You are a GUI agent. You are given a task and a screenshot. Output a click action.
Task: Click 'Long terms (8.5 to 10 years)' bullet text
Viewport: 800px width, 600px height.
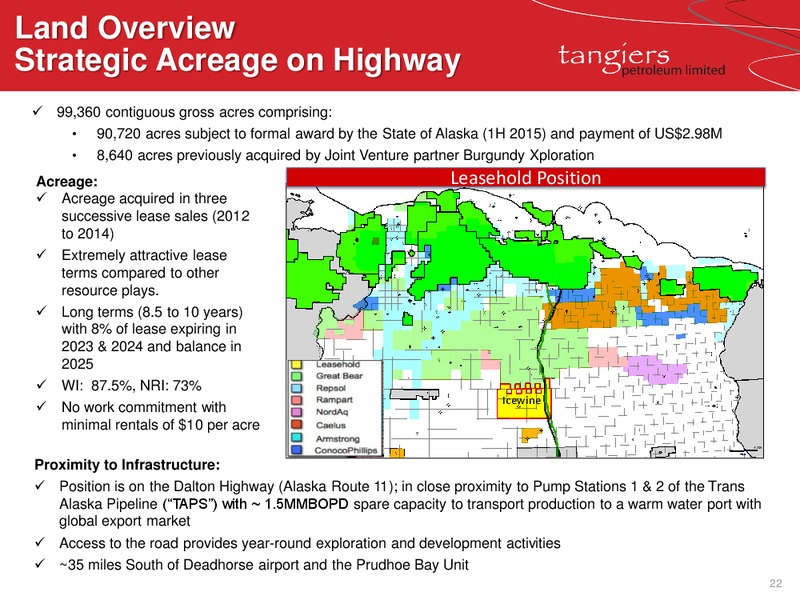coord(152,338)
